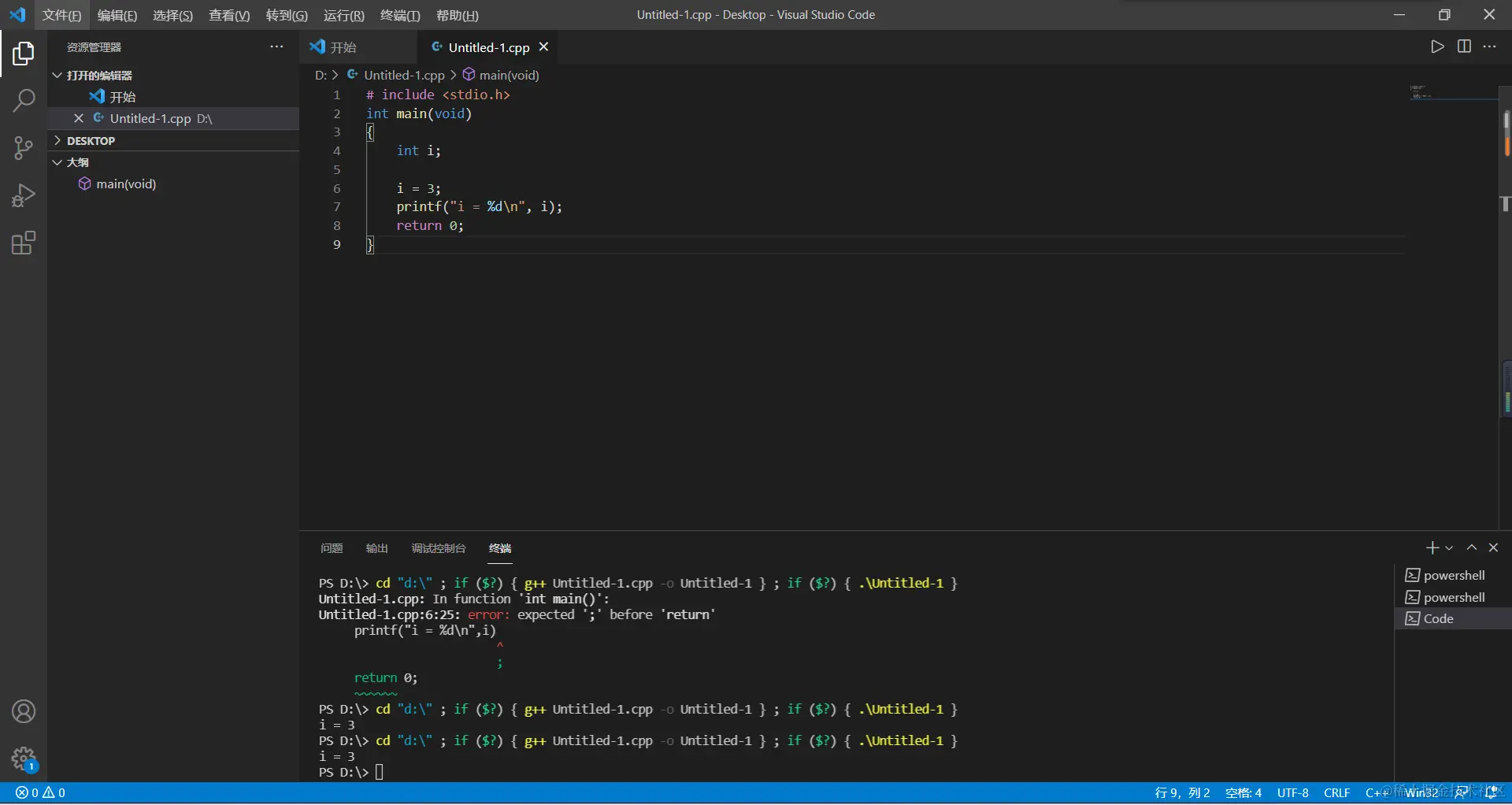Click the C++ language mode indicator
The width and height of the screenshot is (1512, 805).
click(x=1378, y=792)
